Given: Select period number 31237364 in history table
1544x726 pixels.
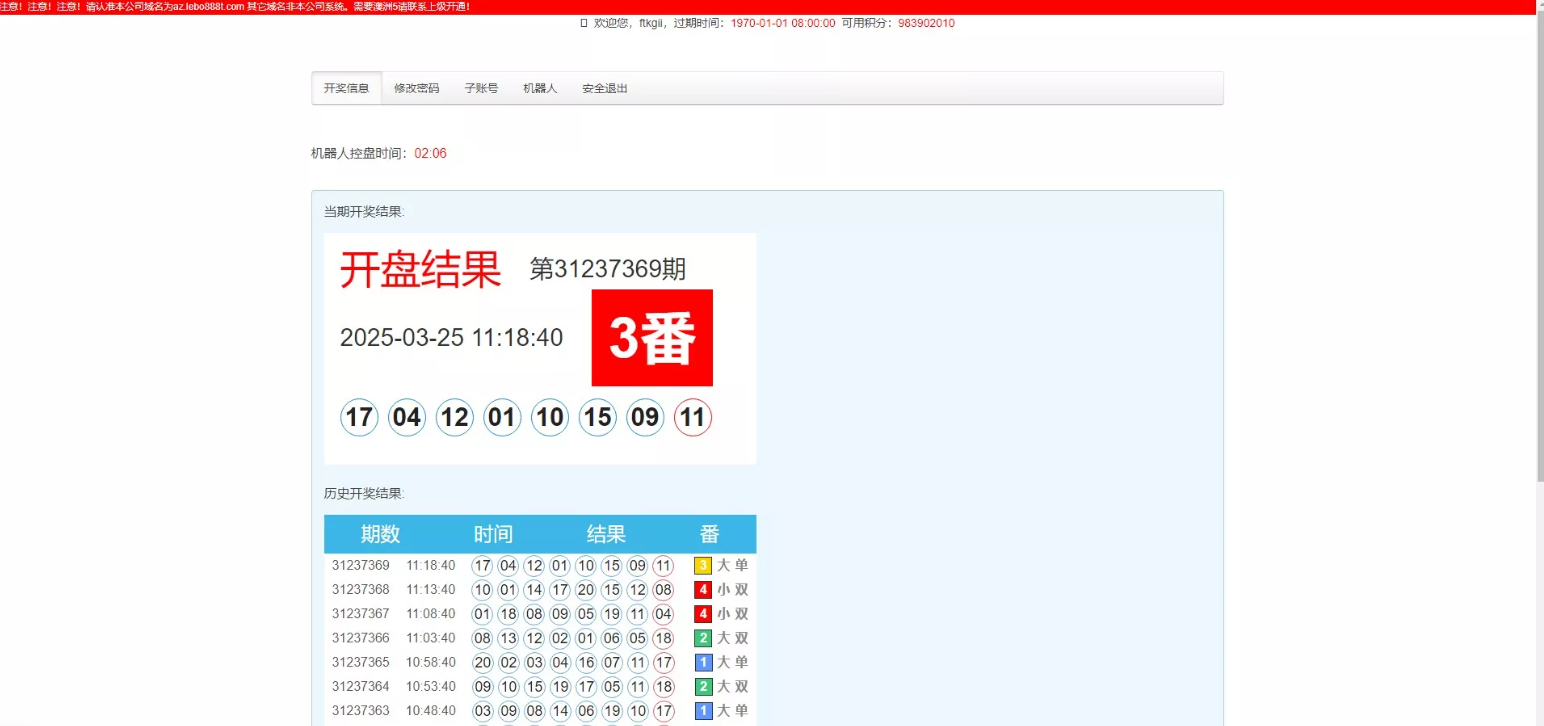Looking at the screenshot, I should 360,686.
